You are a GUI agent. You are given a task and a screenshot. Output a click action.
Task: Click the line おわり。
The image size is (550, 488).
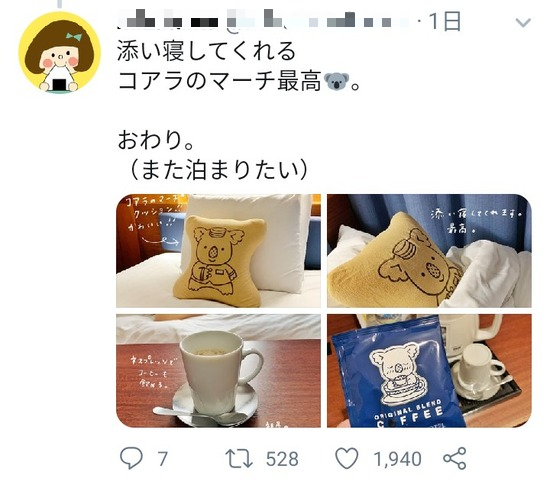coord(156,140)
